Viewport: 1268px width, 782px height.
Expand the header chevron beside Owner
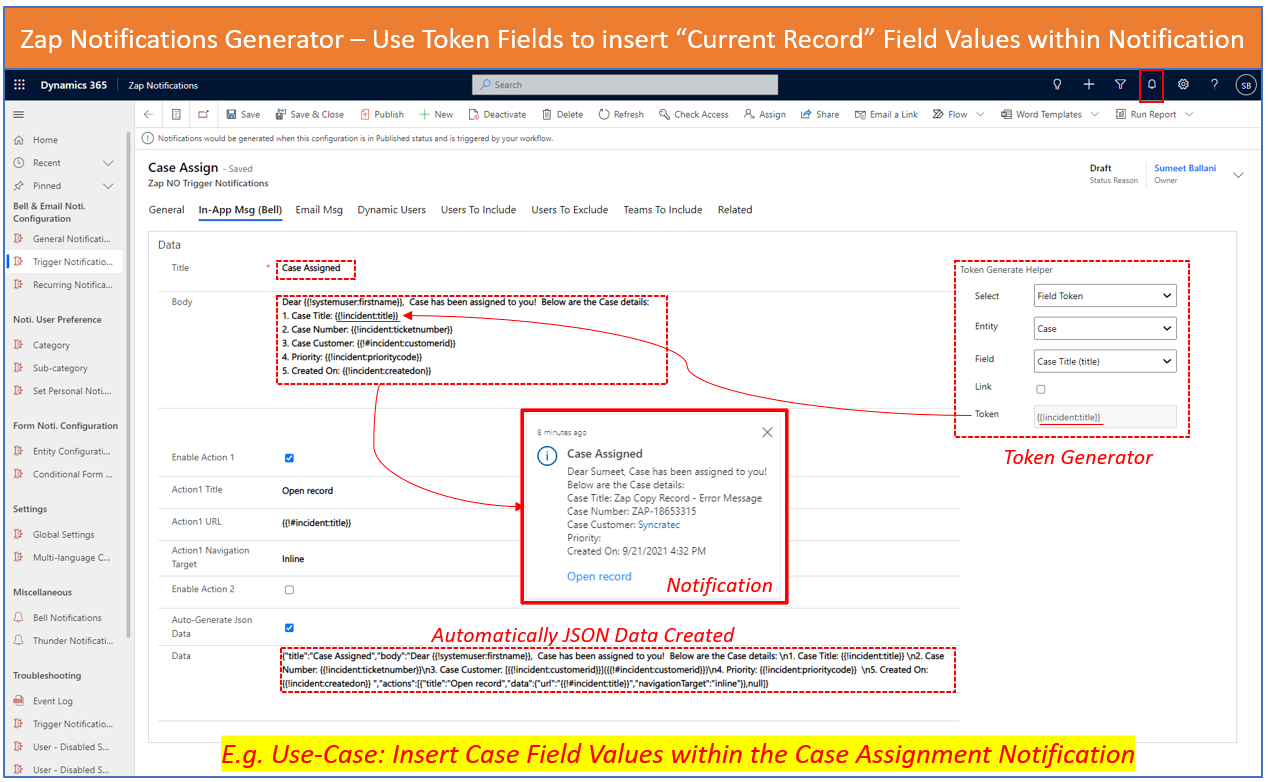pos(1238,175)
